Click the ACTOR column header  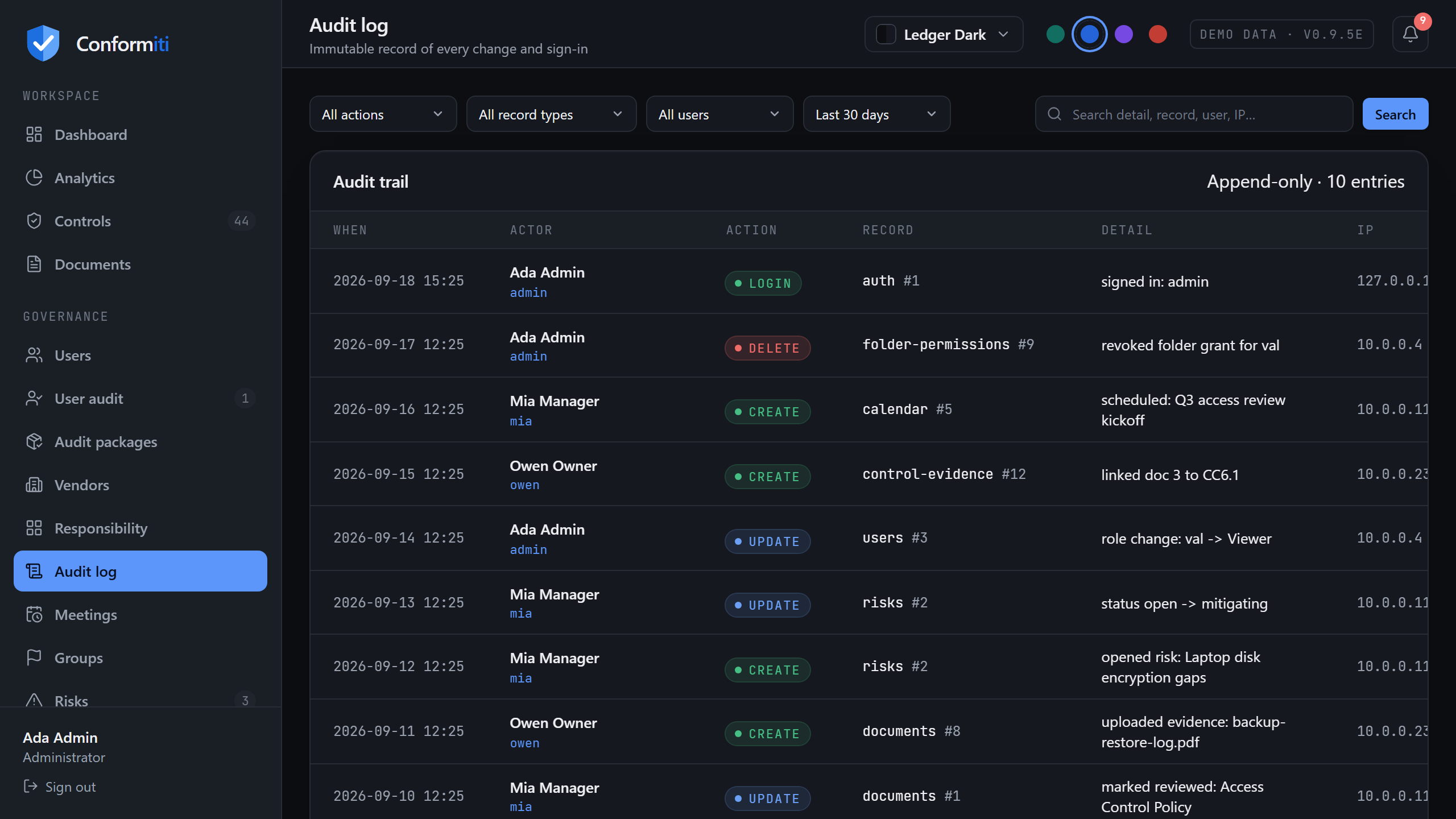pyautogui.click(x=531, y=230)
